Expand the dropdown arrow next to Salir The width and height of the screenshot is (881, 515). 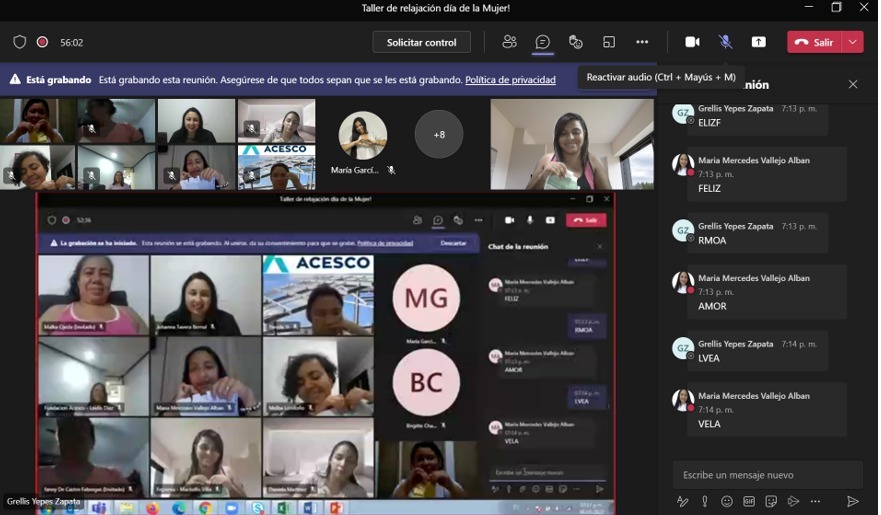[853, 42]
